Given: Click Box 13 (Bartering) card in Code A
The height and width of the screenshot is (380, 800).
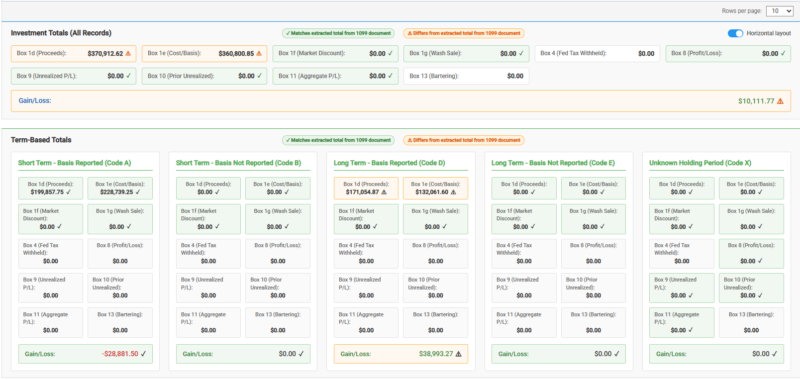Looking at the screenshot, I should click(120, 322).
